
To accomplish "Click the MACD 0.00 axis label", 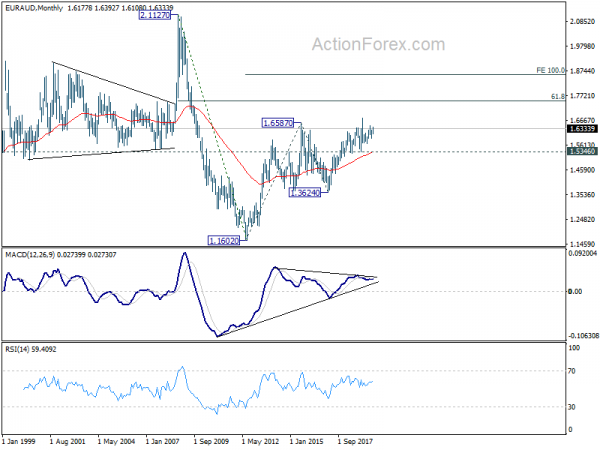I will [575, 292].
